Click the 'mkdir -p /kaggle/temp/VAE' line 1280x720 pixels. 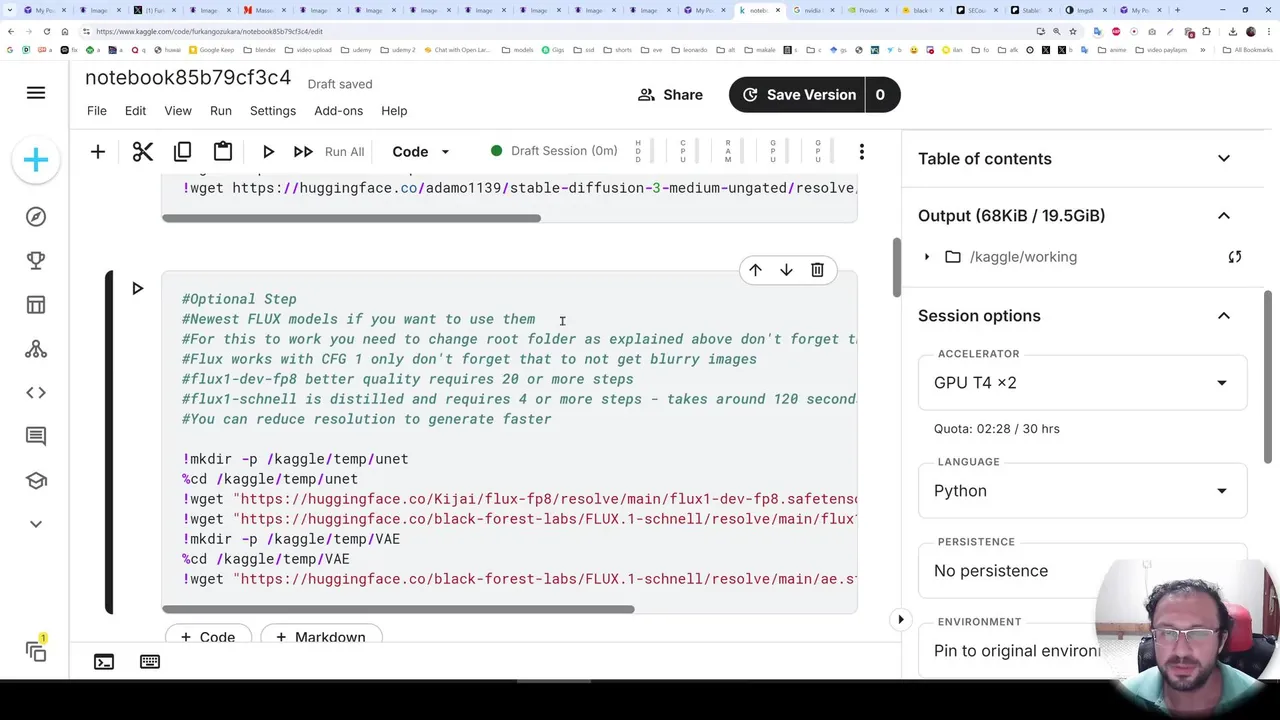coord(291,539)
